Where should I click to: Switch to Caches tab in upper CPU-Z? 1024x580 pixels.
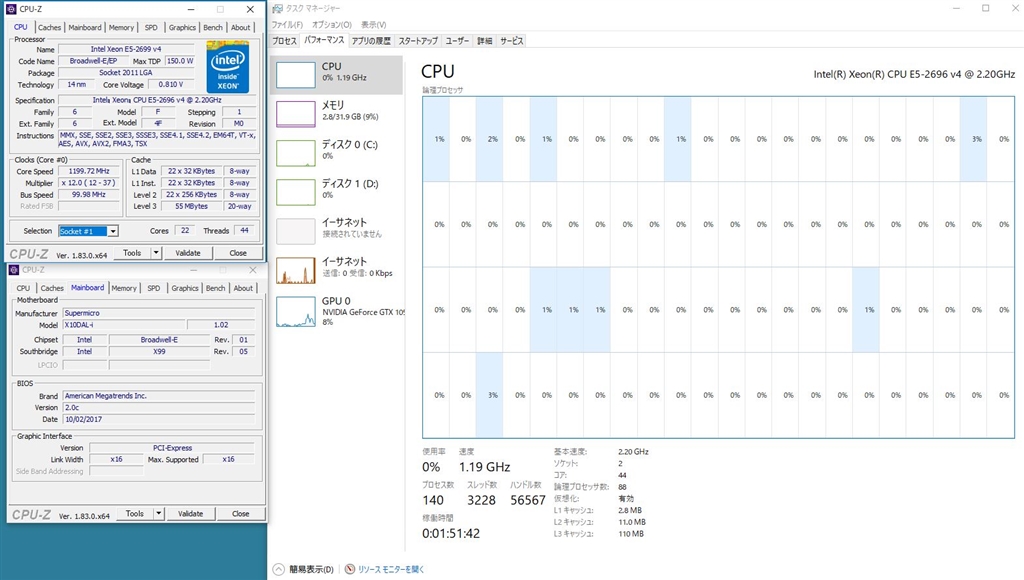click(49, 27)
